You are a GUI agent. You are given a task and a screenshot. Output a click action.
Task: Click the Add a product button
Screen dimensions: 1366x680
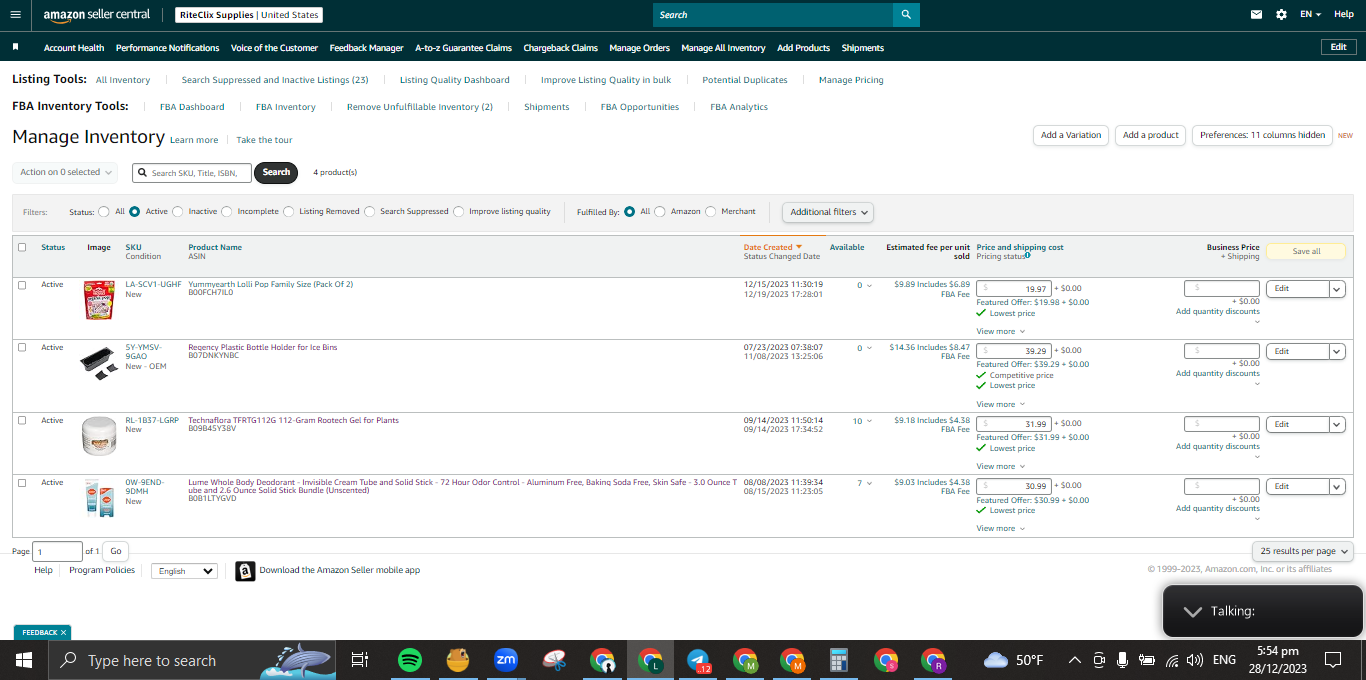click(x=1150, y=135)
